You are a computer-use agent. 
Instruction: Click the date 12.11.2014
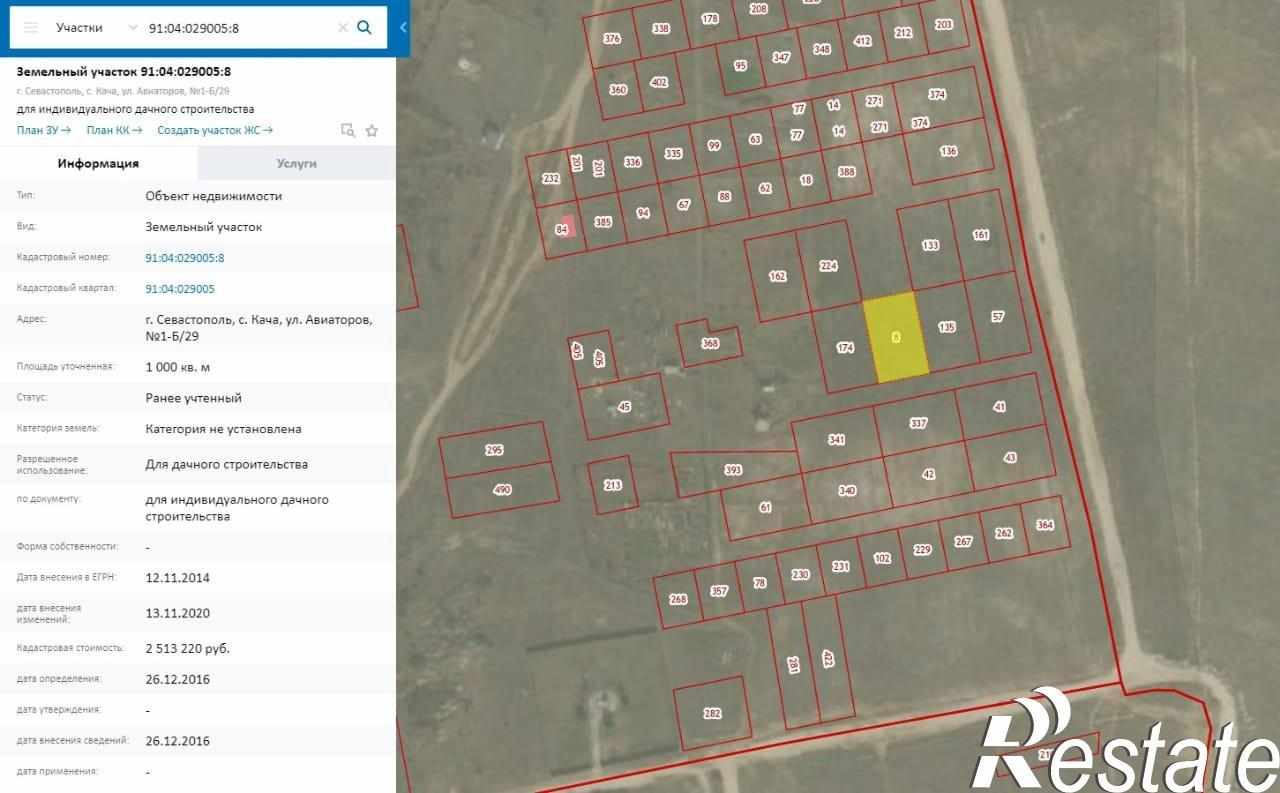(x=177, y=578)
